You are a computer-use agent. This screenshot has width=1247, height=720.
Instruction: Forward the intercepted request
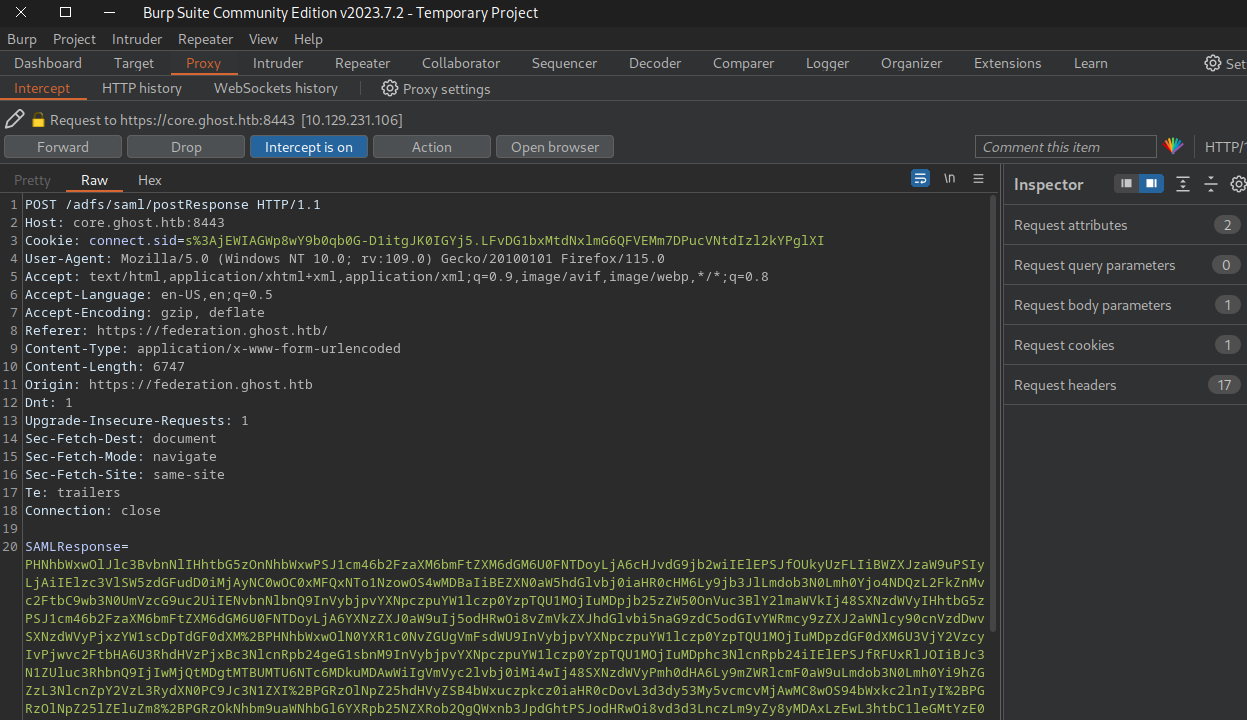pos(63,147)
